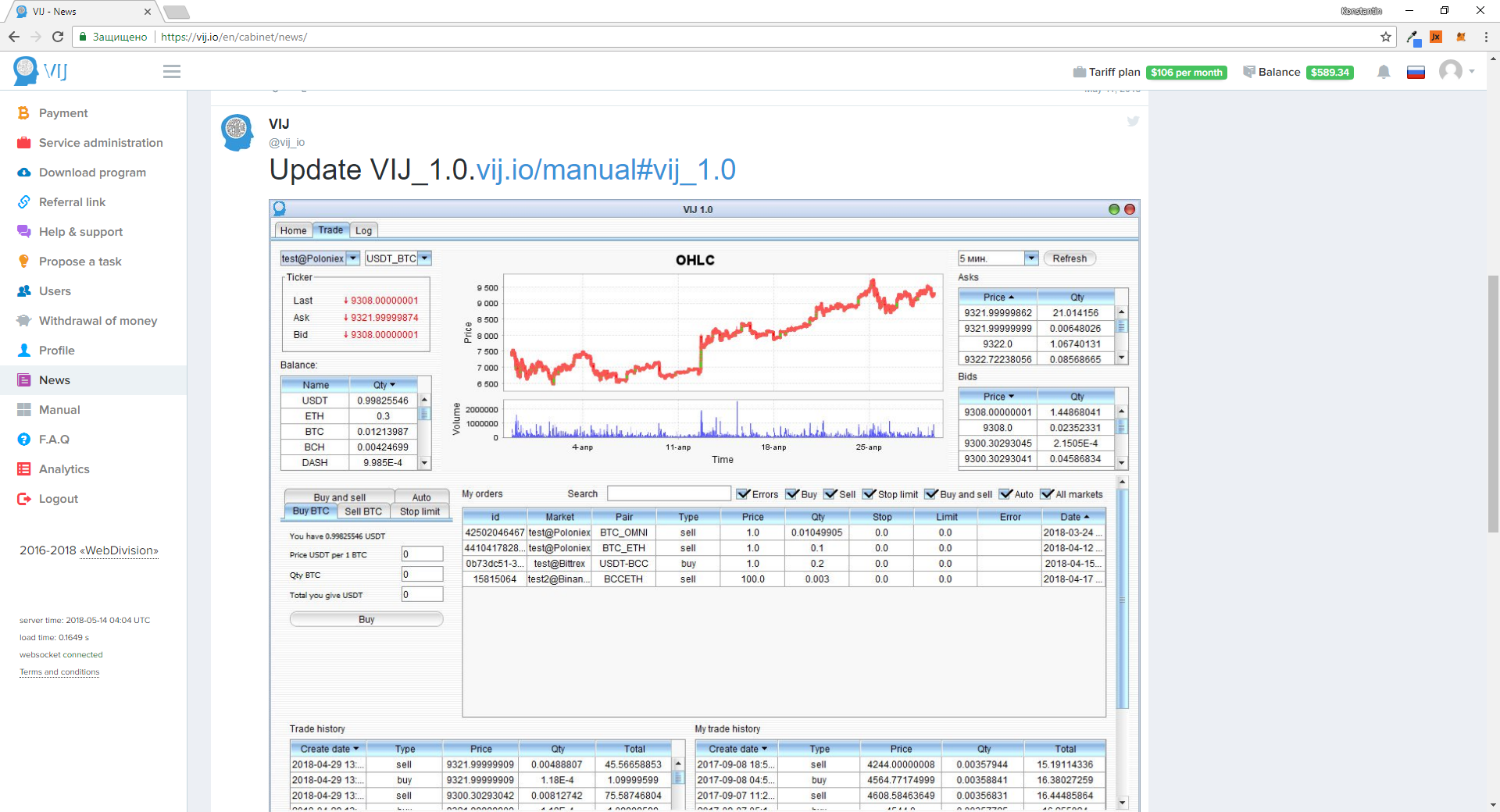The height and width of the screenshot is (812, 1500).
Task: Open the 5 мин. interval dropdown
Action: coord(1031,258)
